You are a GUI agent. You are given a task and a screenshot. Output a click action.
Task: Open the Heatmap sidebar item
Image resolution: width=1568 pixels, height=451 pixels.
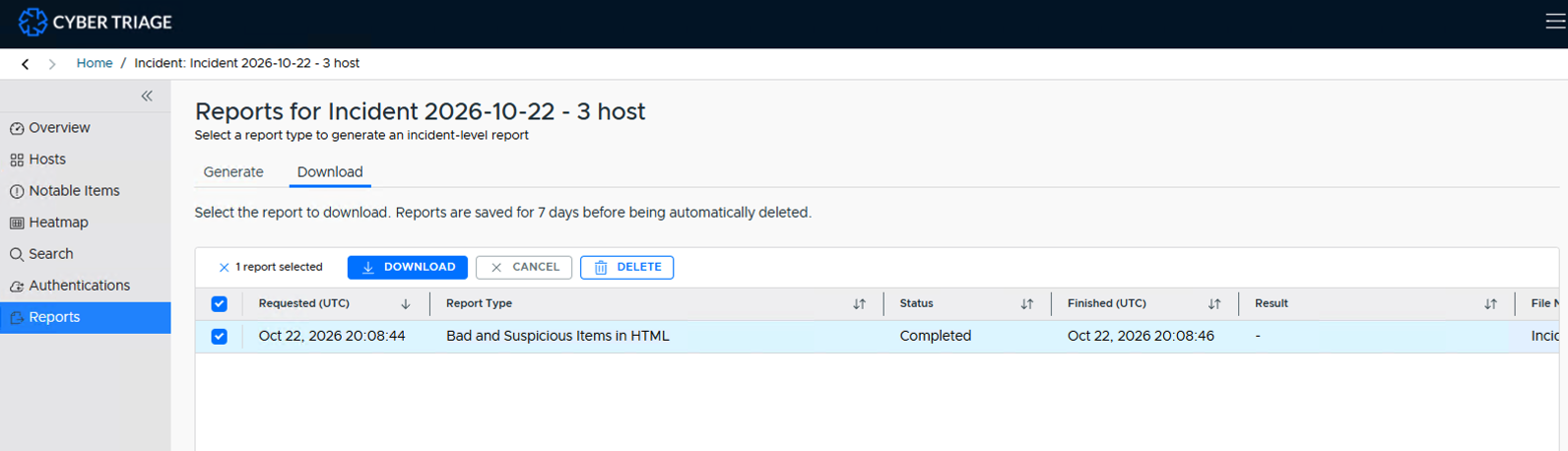click(85, 223)
